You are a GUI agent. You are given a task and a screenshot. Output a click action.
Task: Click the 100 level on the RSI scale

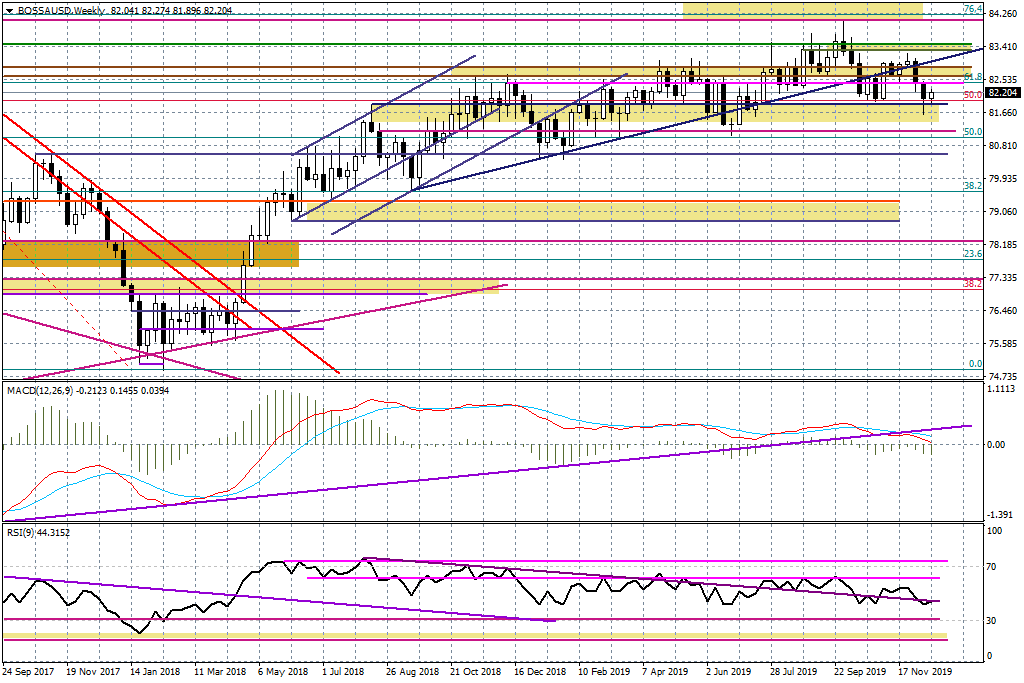995,532
